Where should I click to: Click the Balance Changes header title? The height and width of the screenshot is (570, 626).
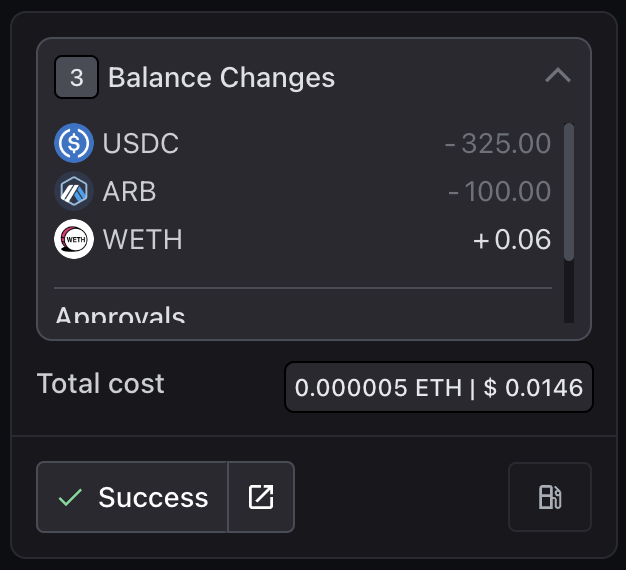point(221,77)
